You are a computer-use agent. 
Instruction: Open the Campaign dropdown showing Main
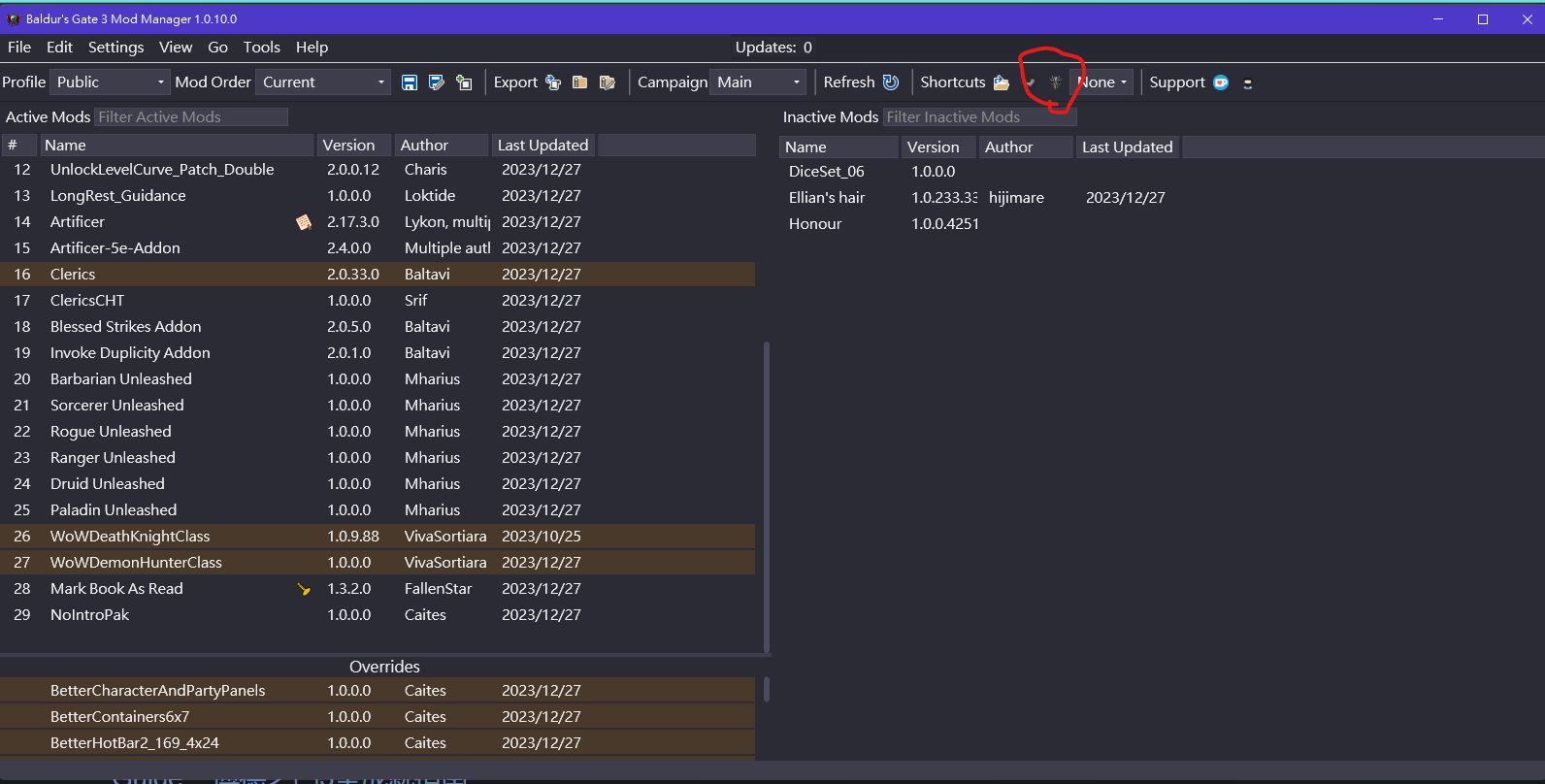[x=758, y=82]
